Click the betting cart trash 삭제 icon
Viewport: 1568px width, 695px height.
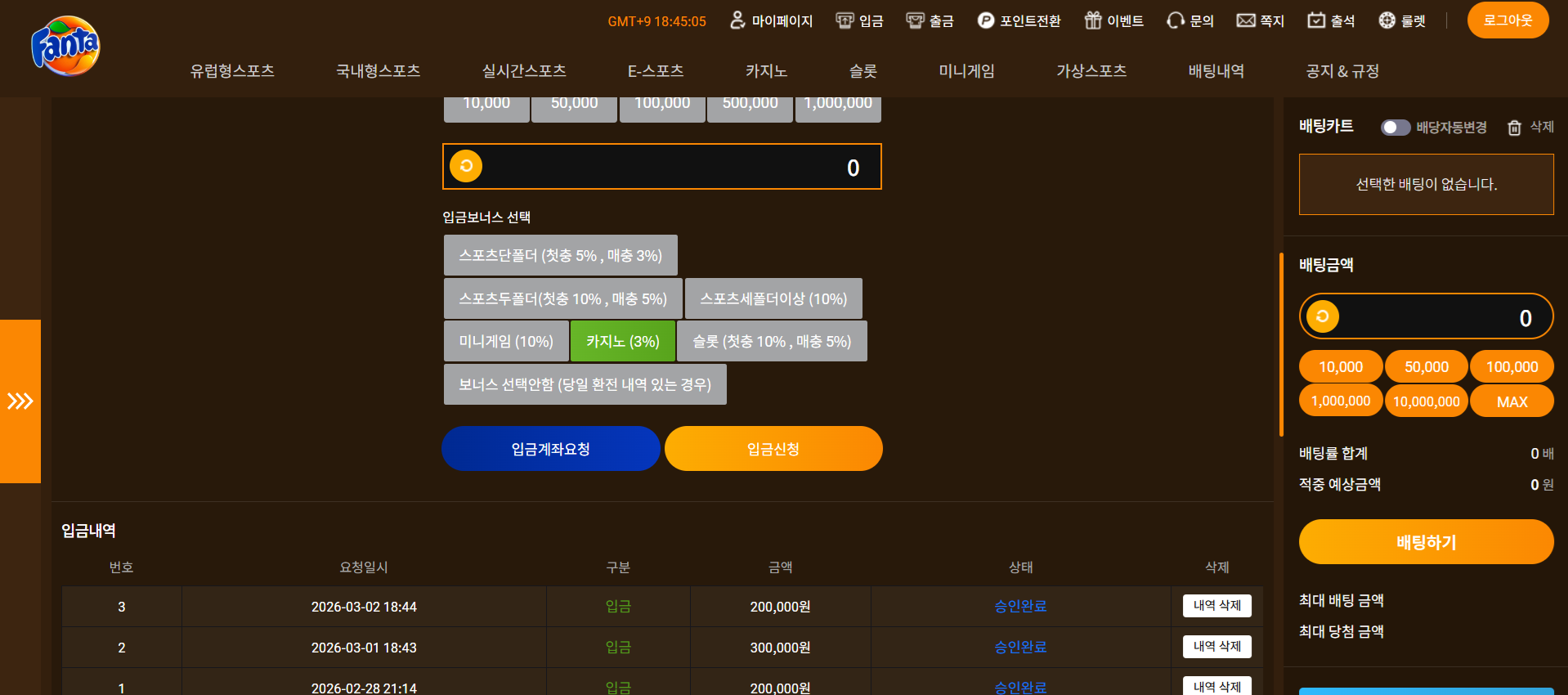pos(1515,128)
